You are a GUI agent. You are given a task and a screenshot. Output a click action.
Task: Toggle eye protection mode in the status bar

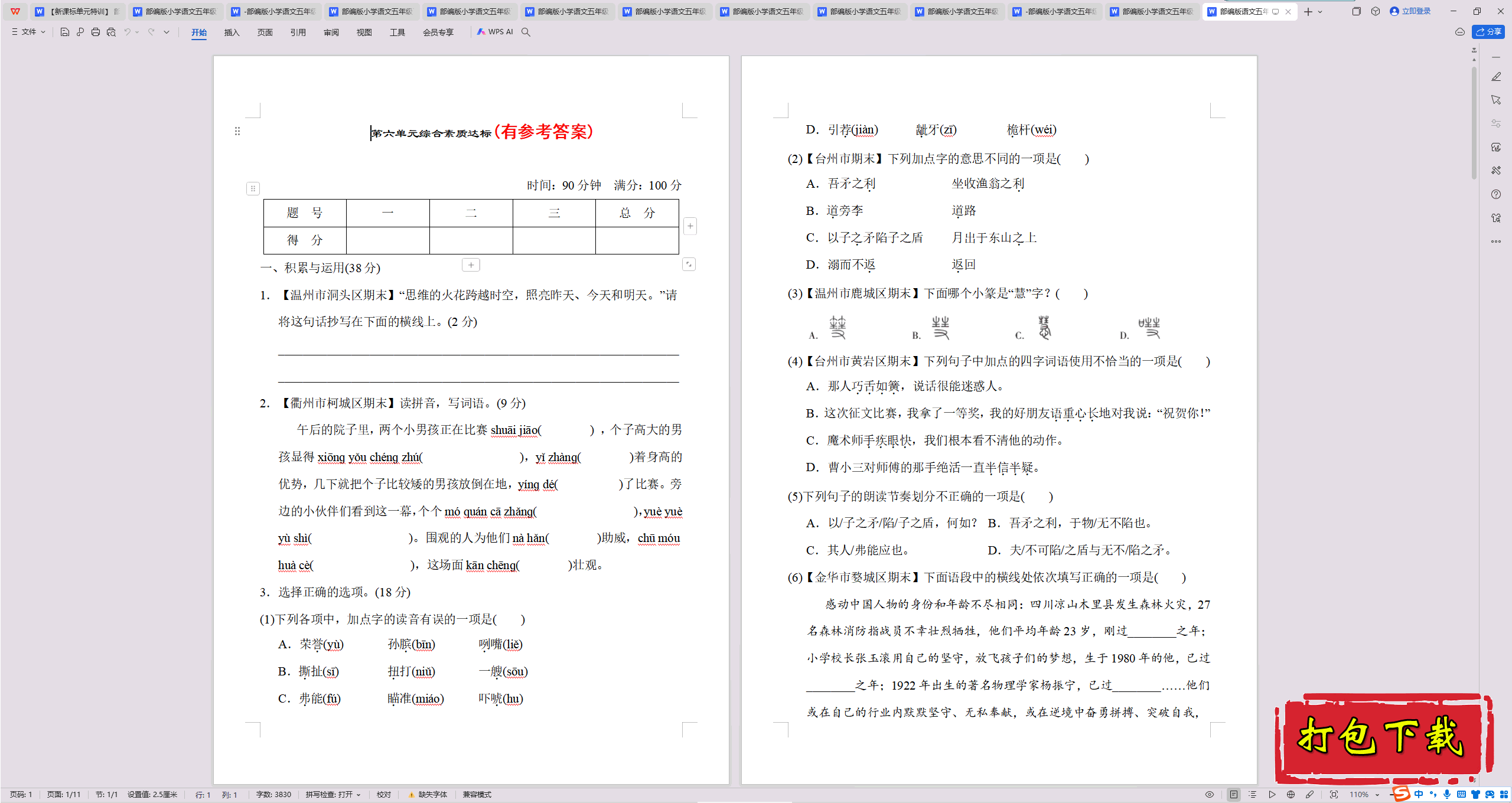click(1210, 795)
